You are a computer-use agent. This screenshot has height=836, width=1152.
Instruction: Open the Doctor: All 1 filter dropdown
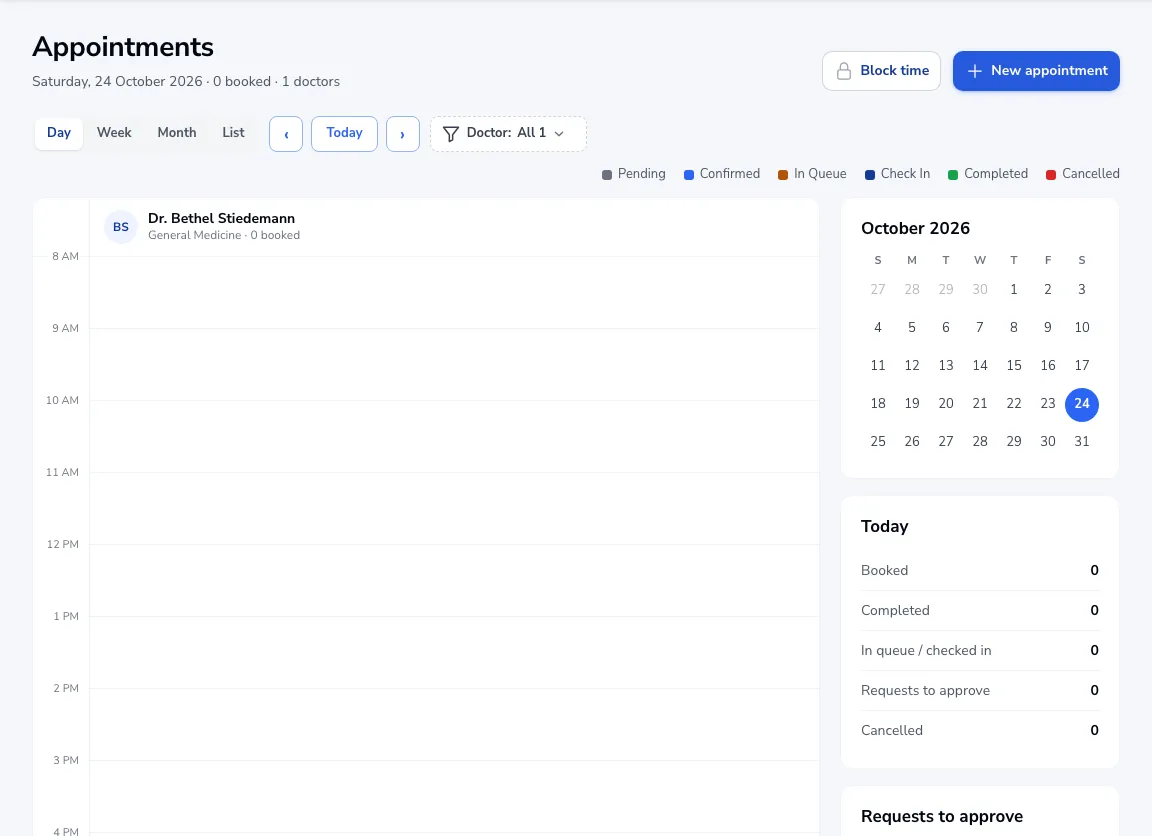(508, 134)
